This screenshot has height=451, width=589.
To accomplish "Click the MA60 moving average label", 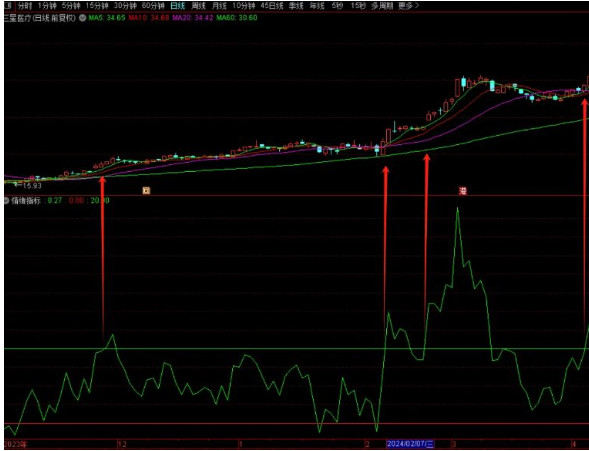I will tap(238, 18).
